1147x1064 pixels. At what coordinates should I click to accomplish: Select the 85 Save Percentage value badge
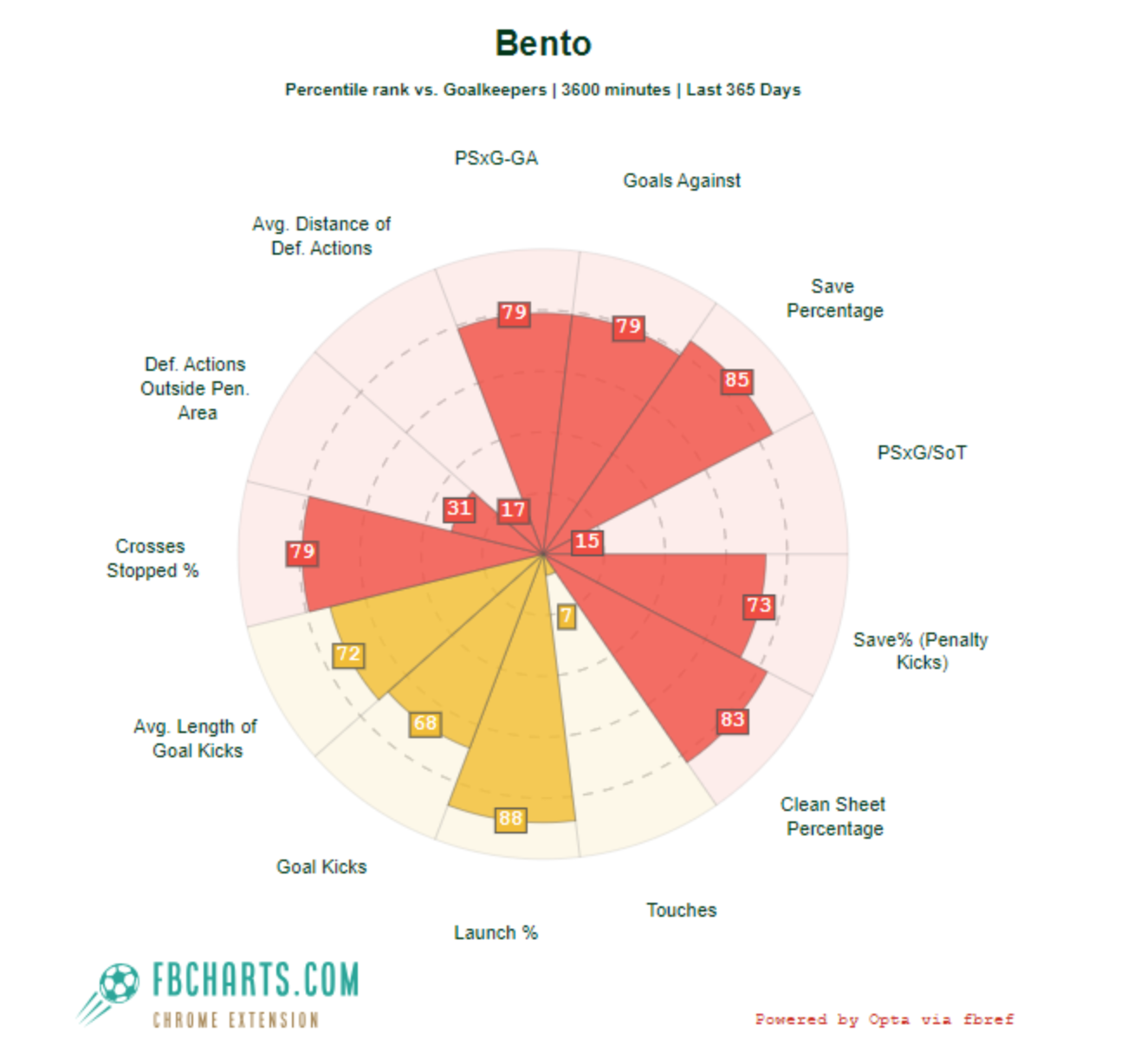737,380
